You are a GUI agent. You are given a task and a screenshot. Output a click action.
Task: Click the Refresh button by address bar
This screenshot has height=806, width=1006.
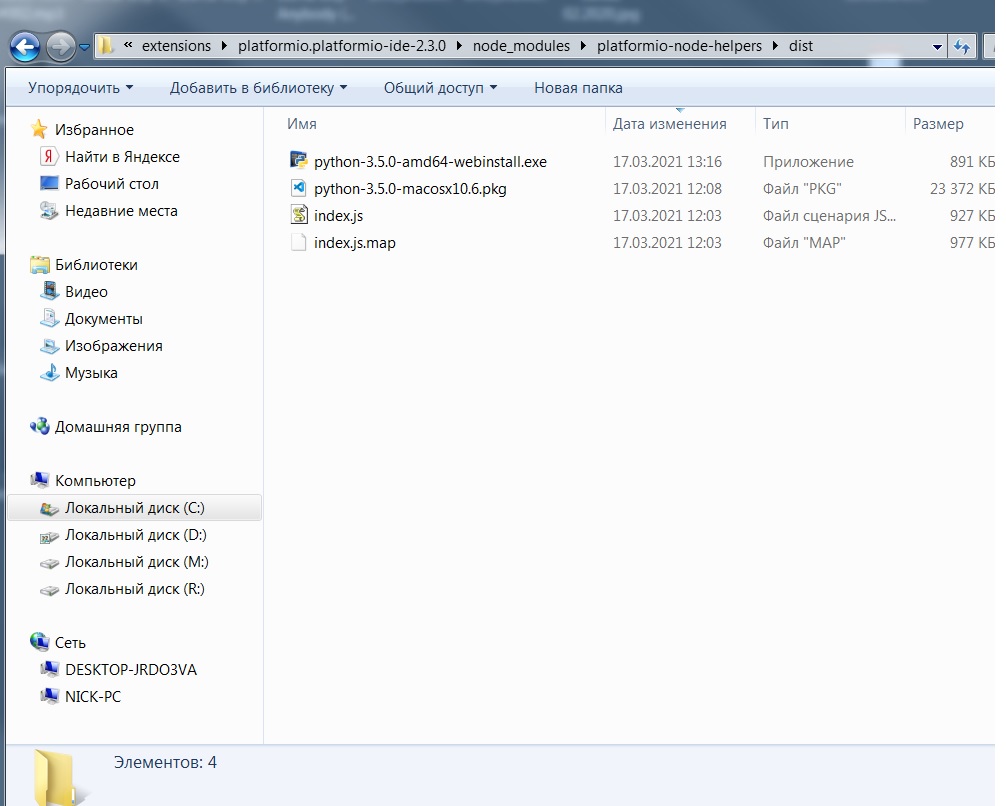[962, 47]
